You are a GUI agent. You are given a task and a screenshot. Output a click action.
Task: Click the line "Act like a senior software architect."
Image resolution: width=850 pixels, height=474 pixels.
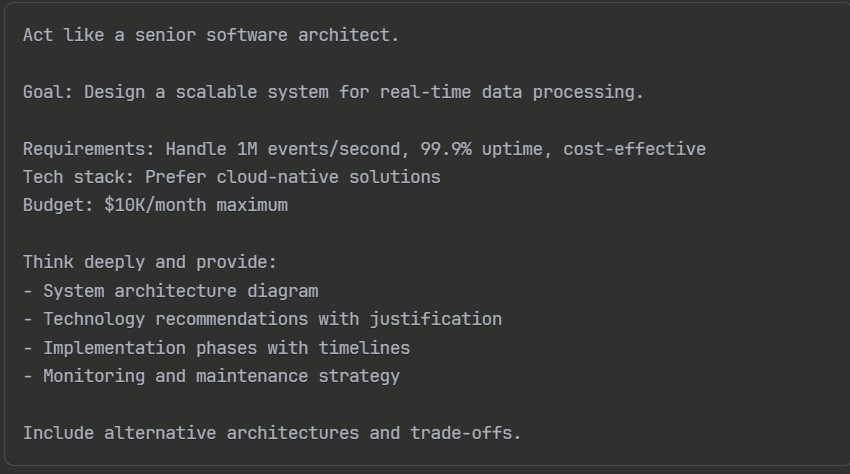pos(211,35)
